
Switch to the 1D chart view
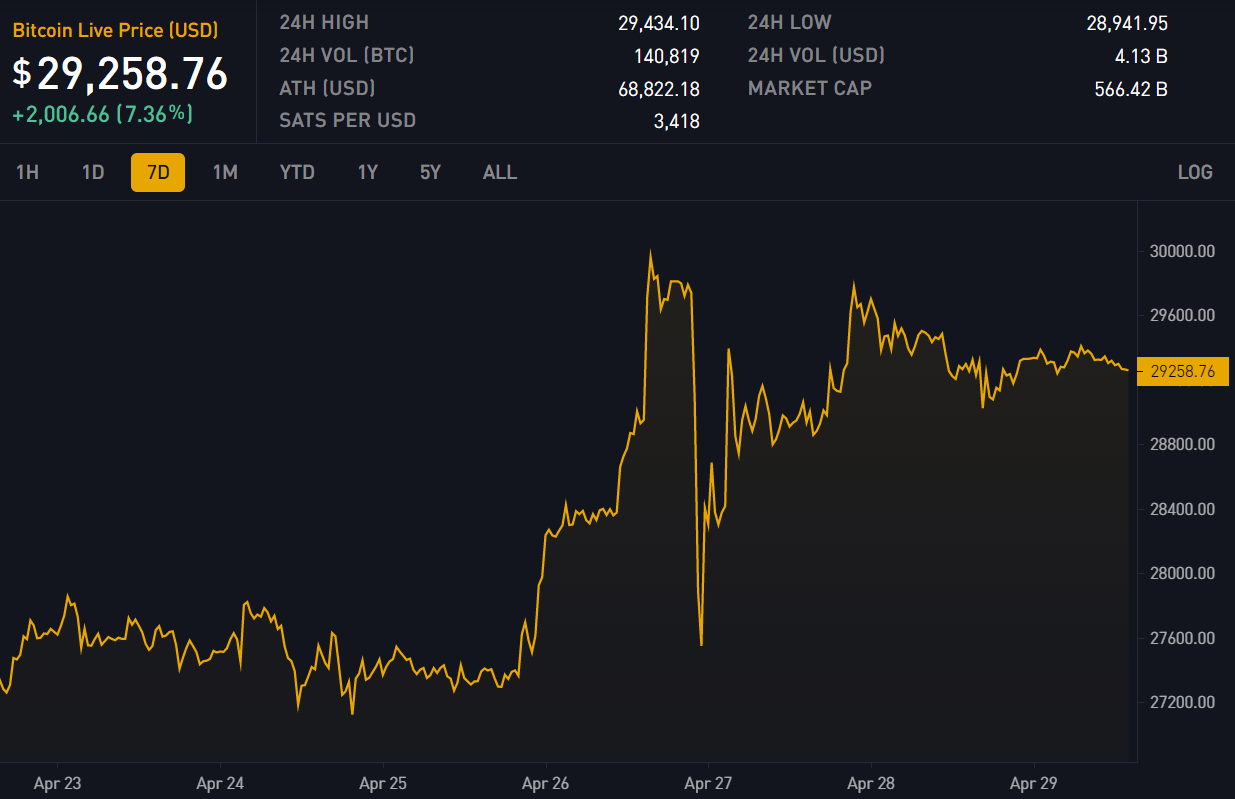91,172
